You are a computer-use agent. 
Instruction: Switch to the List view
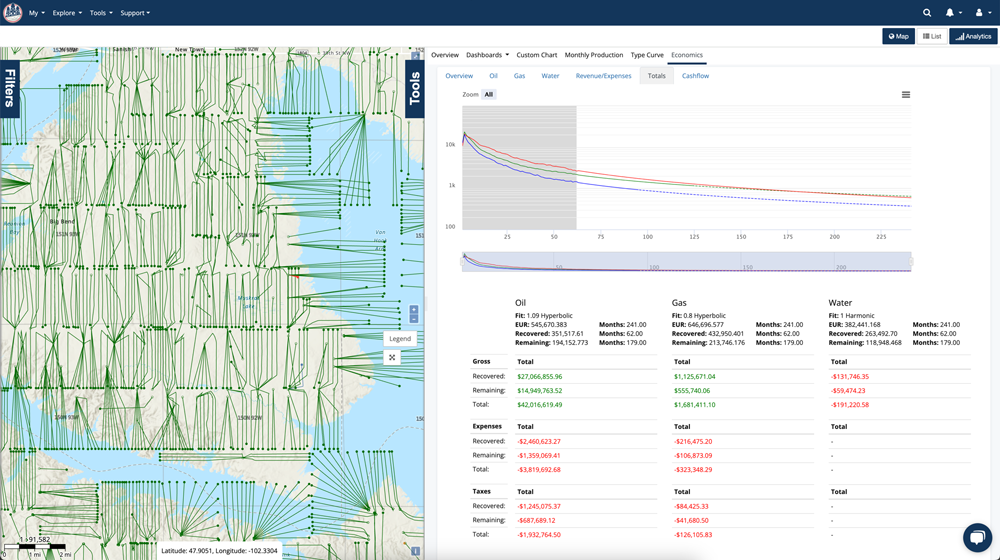click(x=932, y=36)
